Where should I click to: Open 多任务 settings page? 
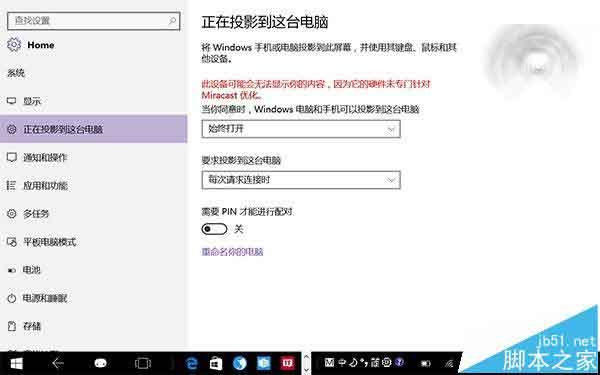(x=94, y=214)
